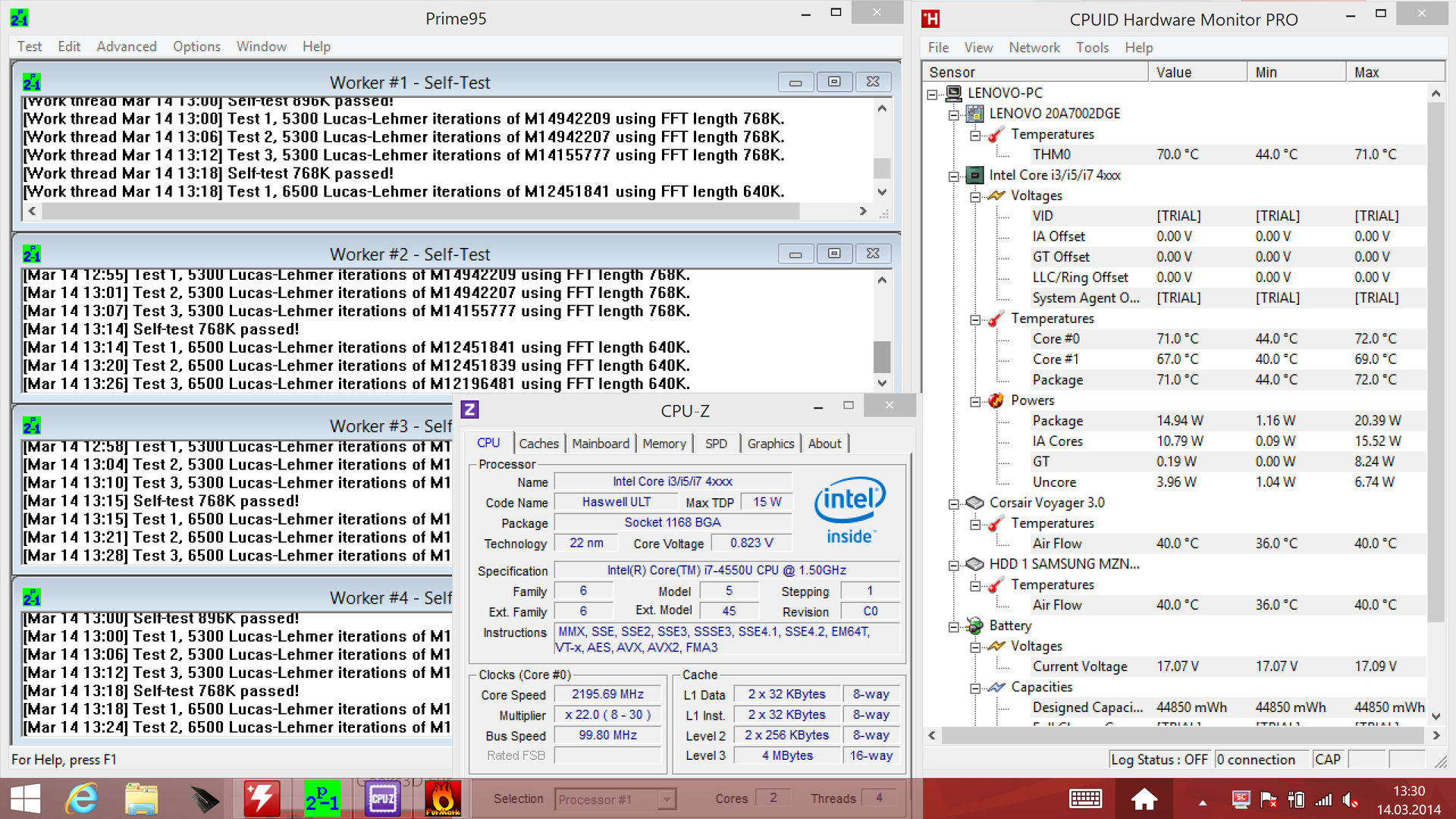Click the Windows Start button

pyautogui.click(x=25, y=799)
